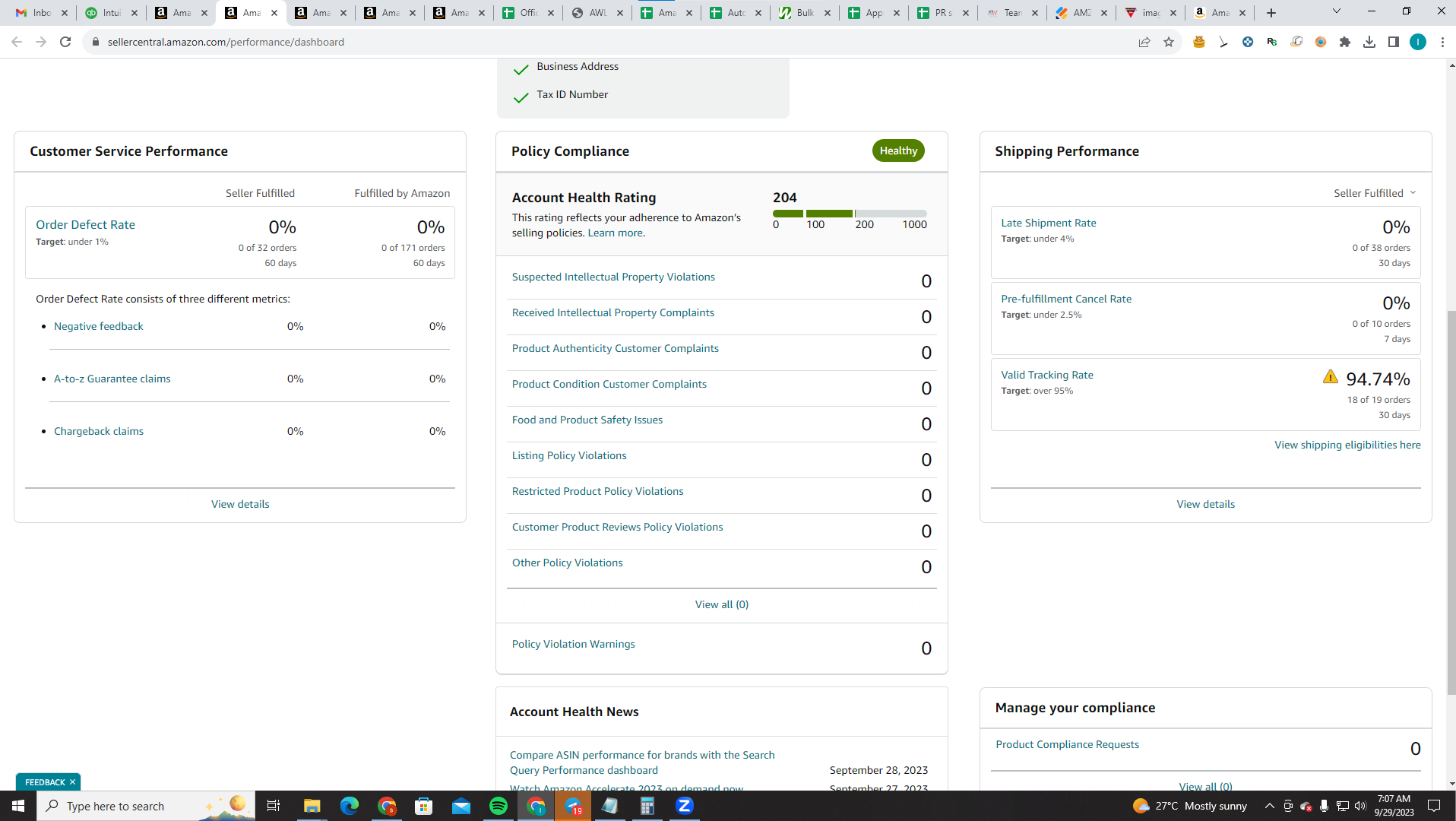Expand the Seller Fulfilled shipping dropdown
This screenshot has width=1456, height=821.
coord(1375,193)
